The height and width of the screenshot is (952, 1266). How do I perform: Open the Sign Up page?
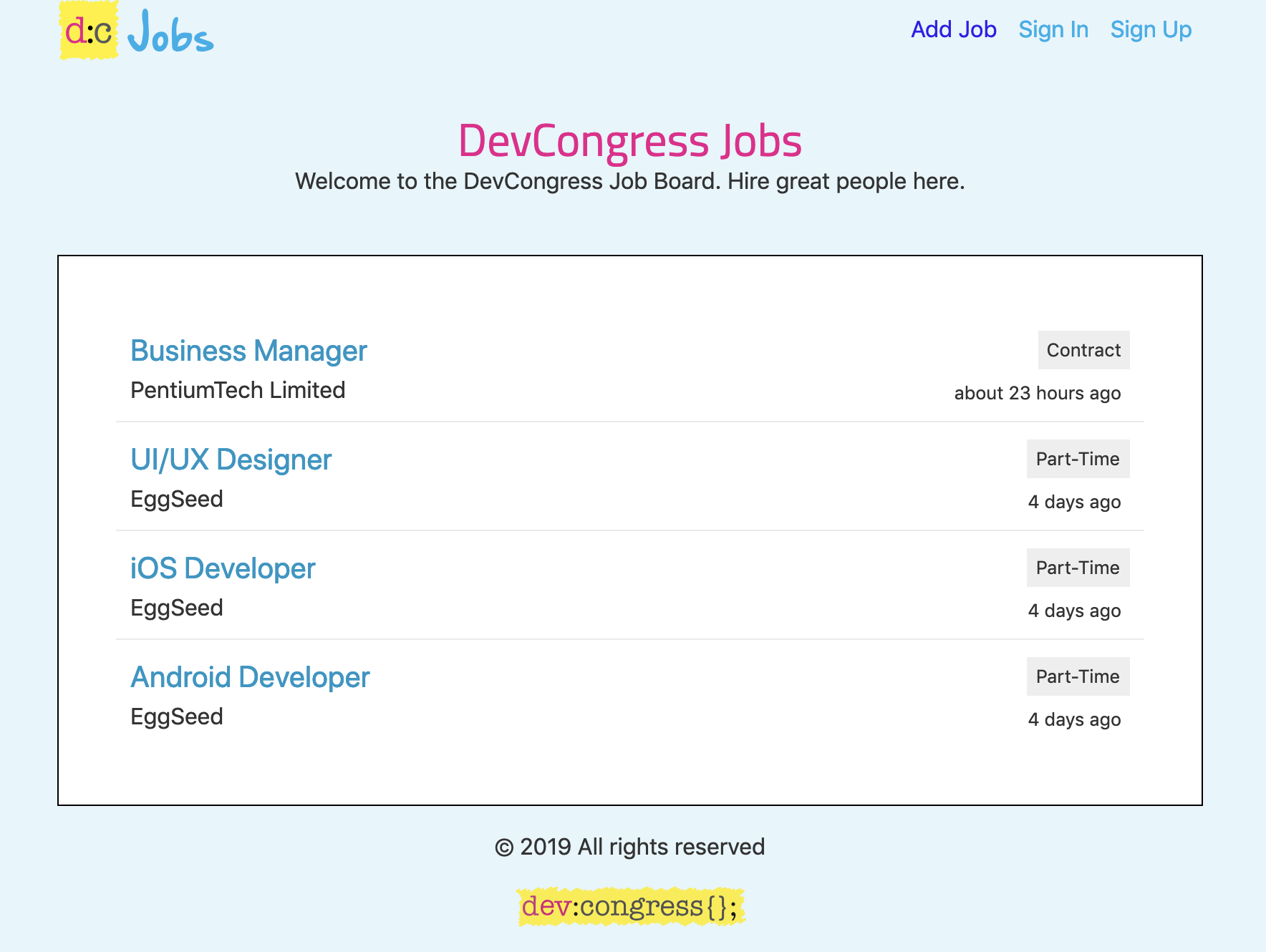coord(1150,29)
